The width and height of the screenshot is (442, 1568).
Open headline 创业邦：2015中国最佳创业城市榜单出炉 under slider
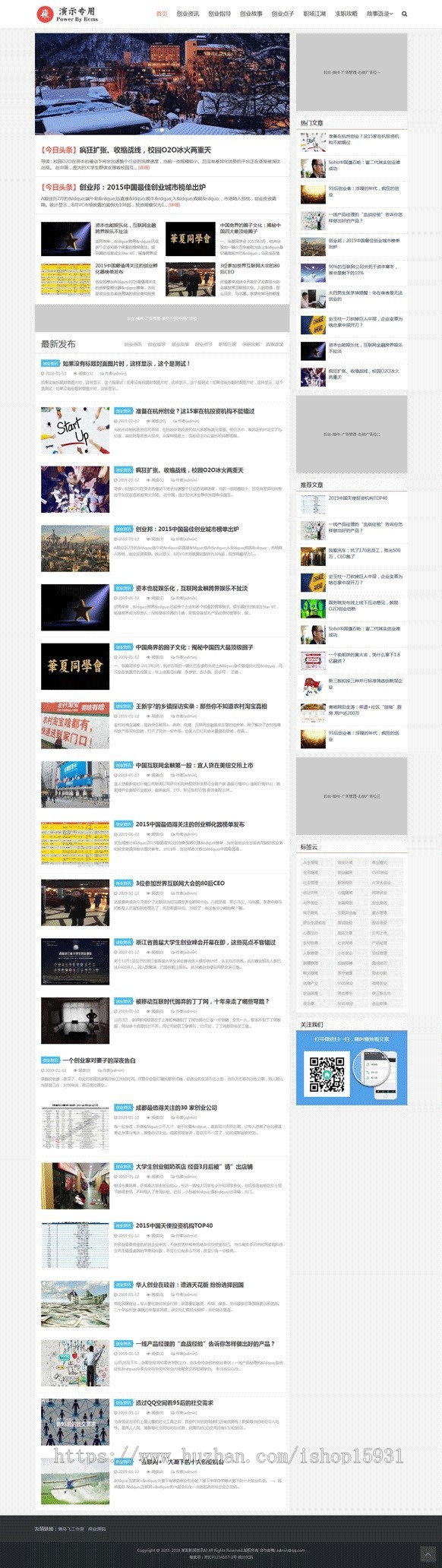tap(142, 187)
